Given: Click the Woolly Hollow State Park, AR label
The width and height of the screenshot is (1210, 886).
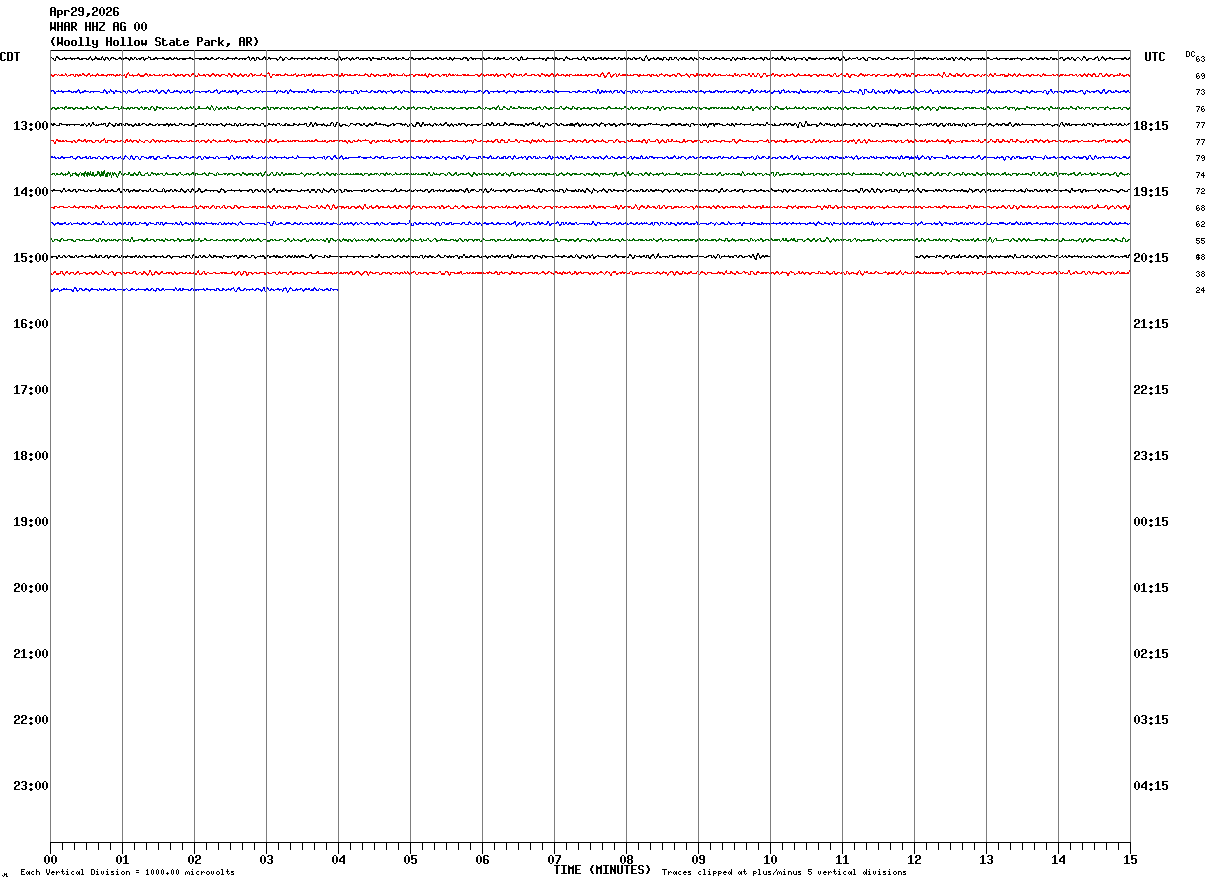Looking at the screenshot, I should click(x=154, y=42).
